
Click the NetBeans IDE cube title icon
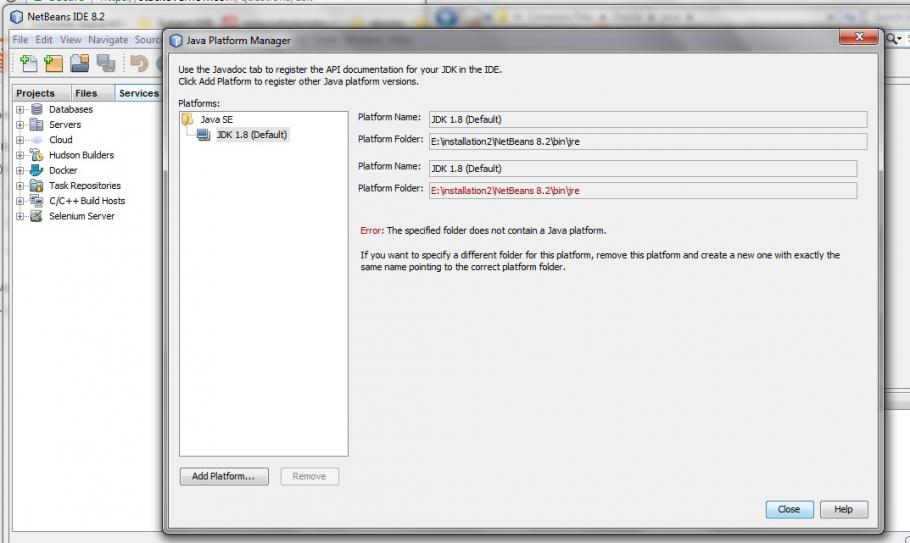tap(16, 17)
